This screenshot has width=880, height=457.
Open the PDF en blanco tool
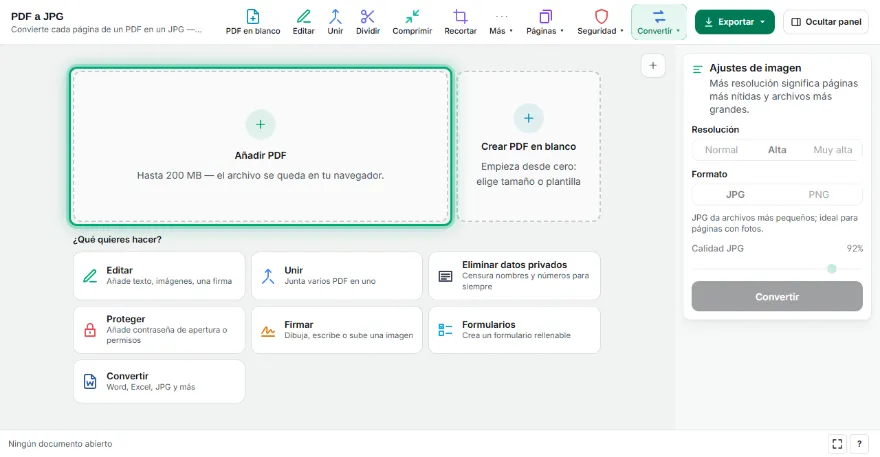[x=253, y=22]
